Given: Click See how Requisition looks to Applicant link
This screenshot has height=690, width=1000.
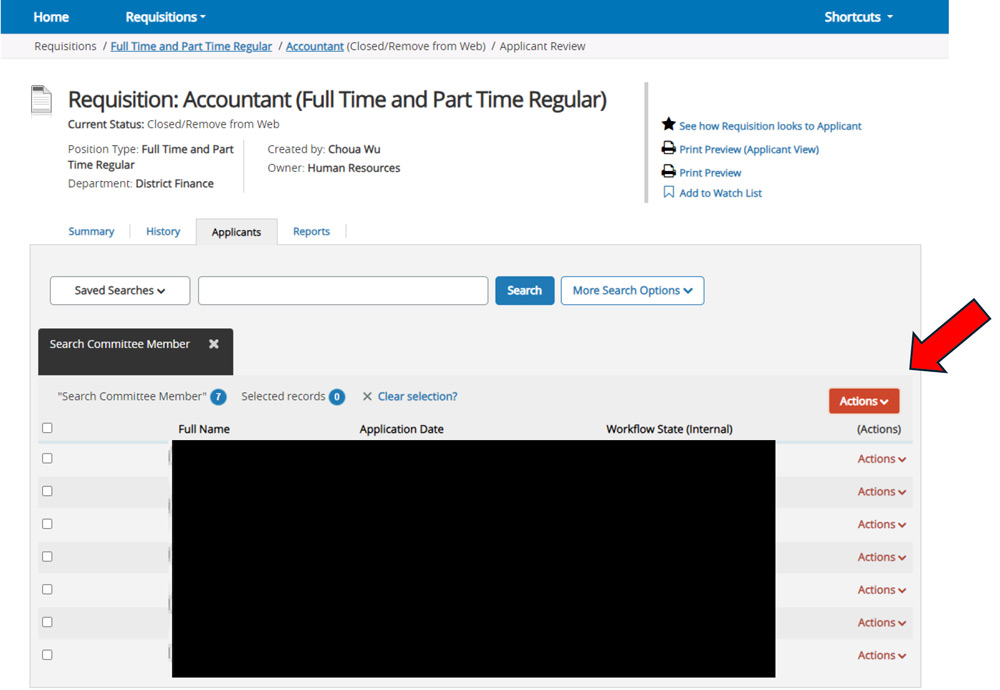Looking at the screenshot, I should click(770, 126).
